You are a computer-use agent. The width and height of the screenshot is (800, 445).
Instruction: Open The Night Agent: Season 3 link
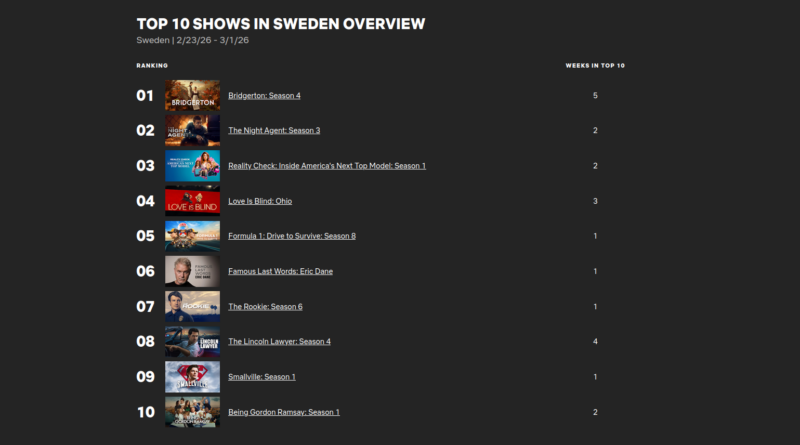[x=274, y=131]
